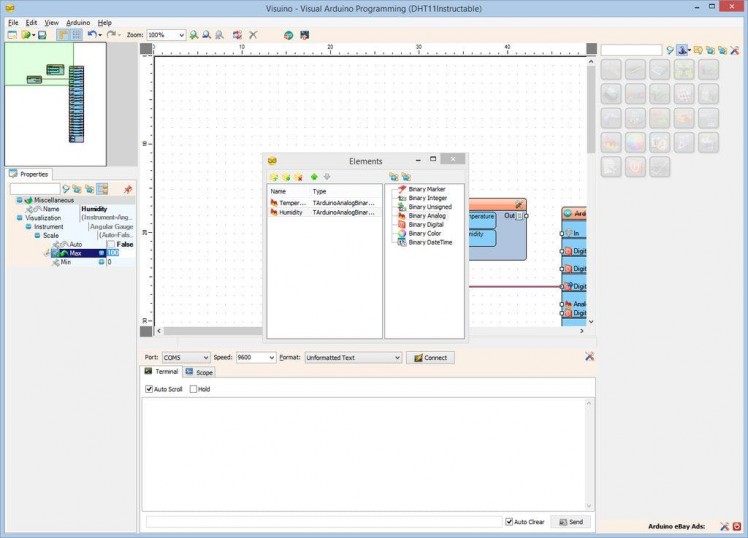The height and width of the screenshot is (538, 748).
Task: Enable the Hold checkbox
Action: (x=194, y=389)
